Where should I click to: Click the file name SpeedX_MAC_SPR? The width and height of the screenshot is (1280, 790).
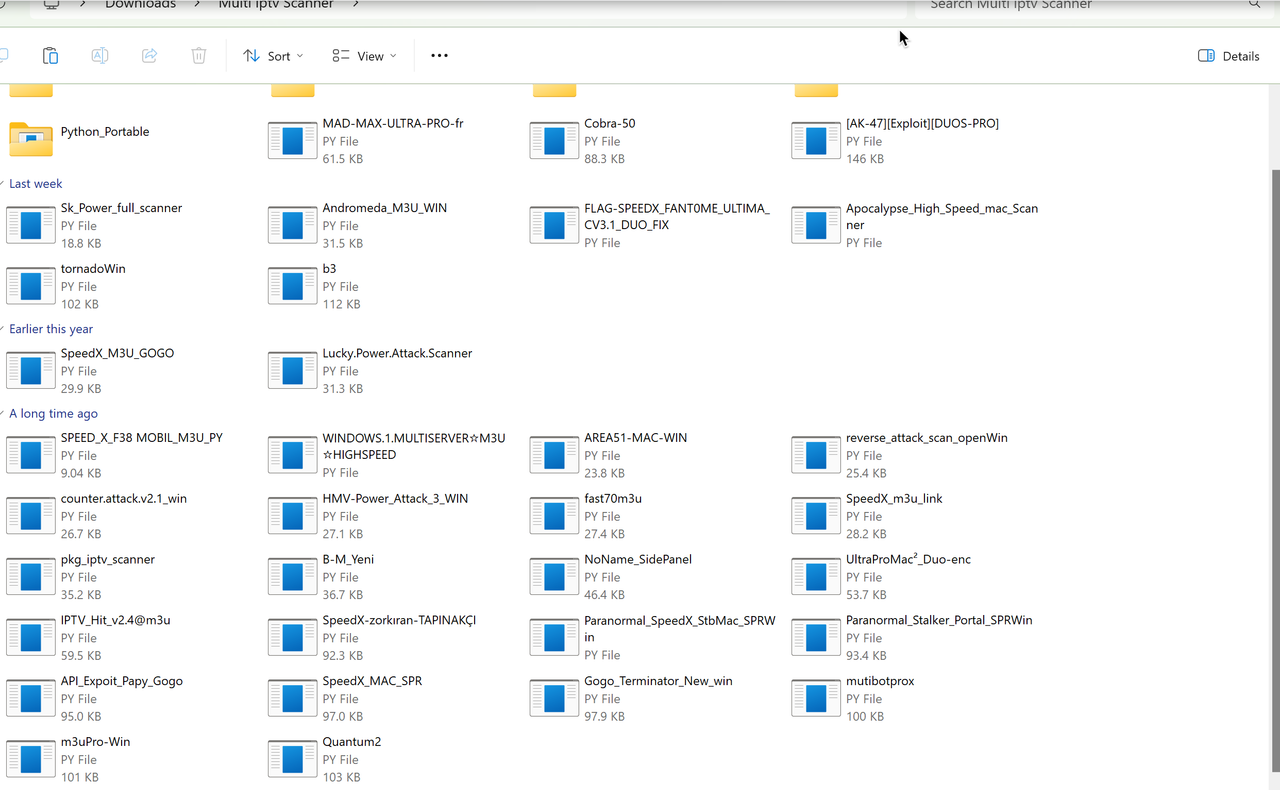(x=372, y=682)
